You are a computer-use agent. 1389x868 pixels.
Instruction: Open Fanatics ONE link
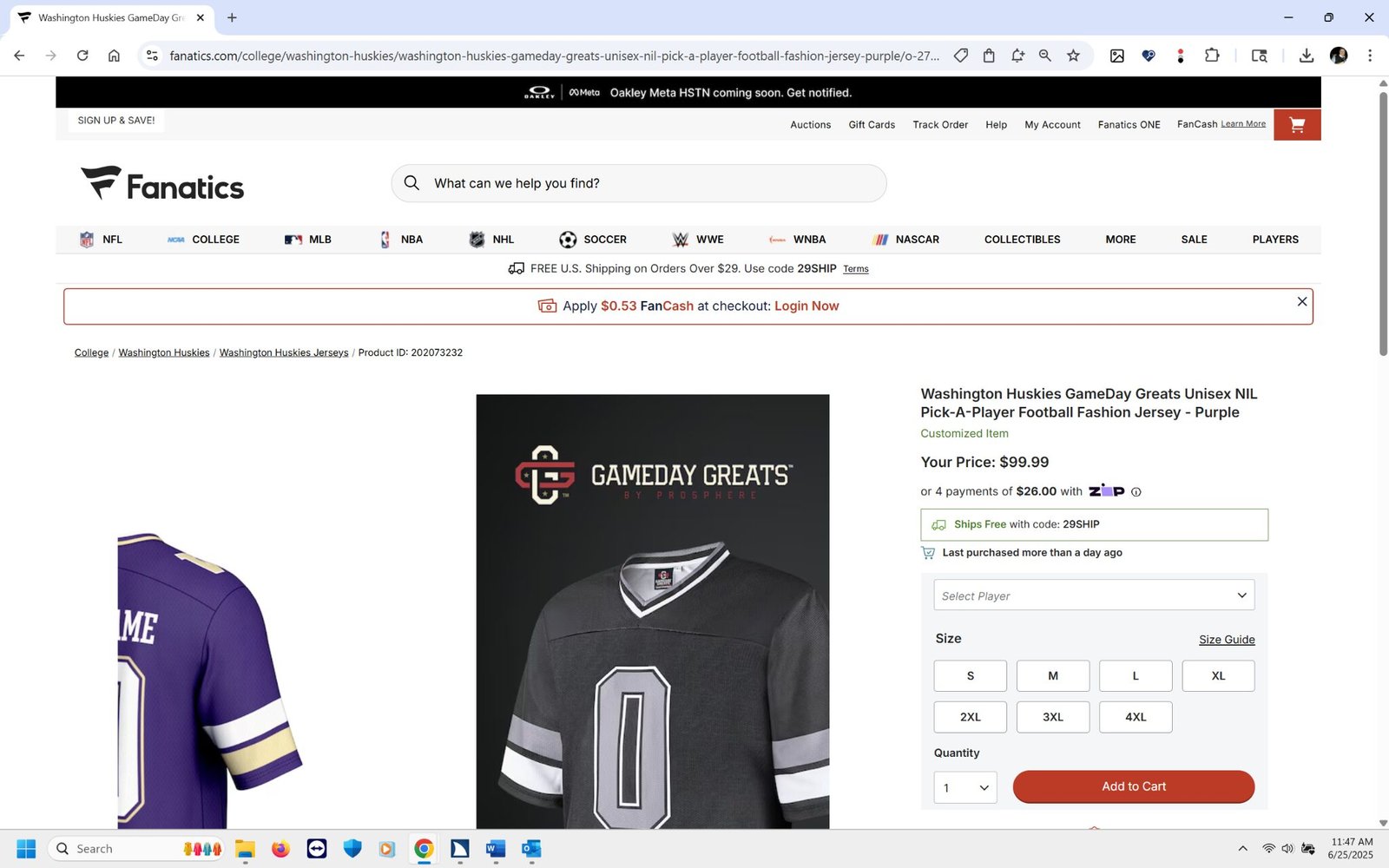(x=1129, y=125)
